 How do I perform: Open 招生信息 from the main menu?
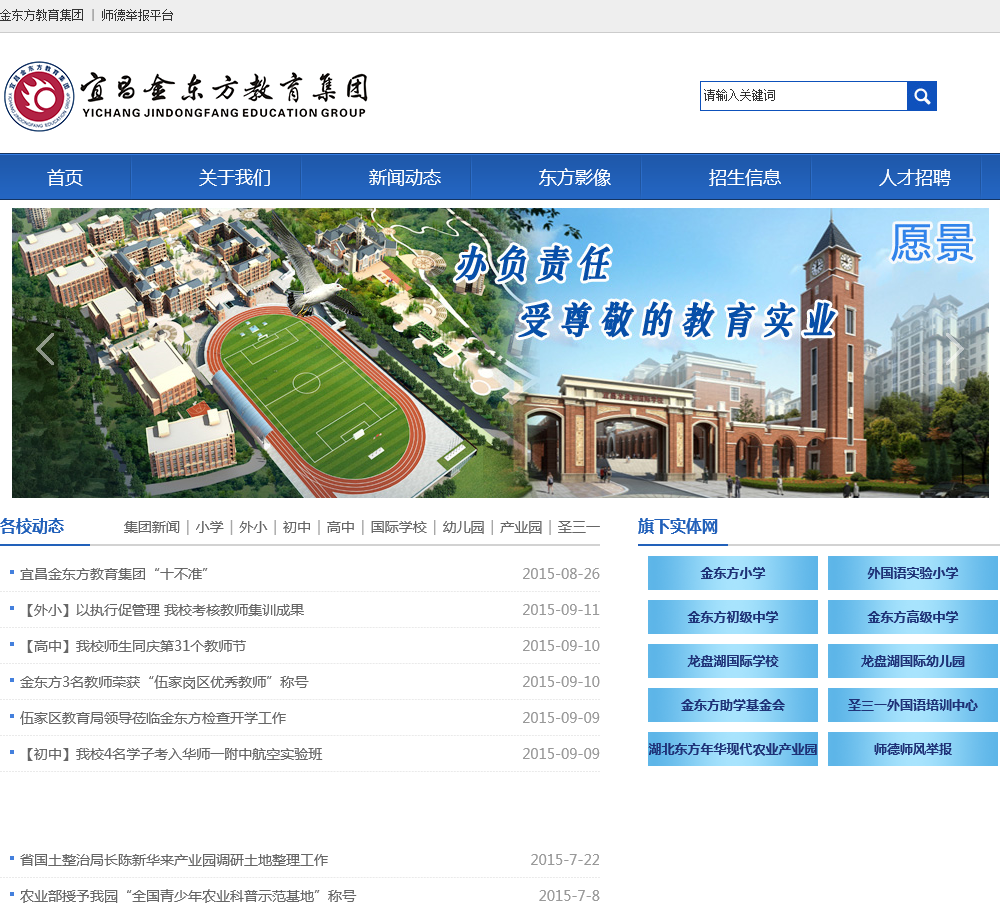pyautogui.click(x=744, y=178)
